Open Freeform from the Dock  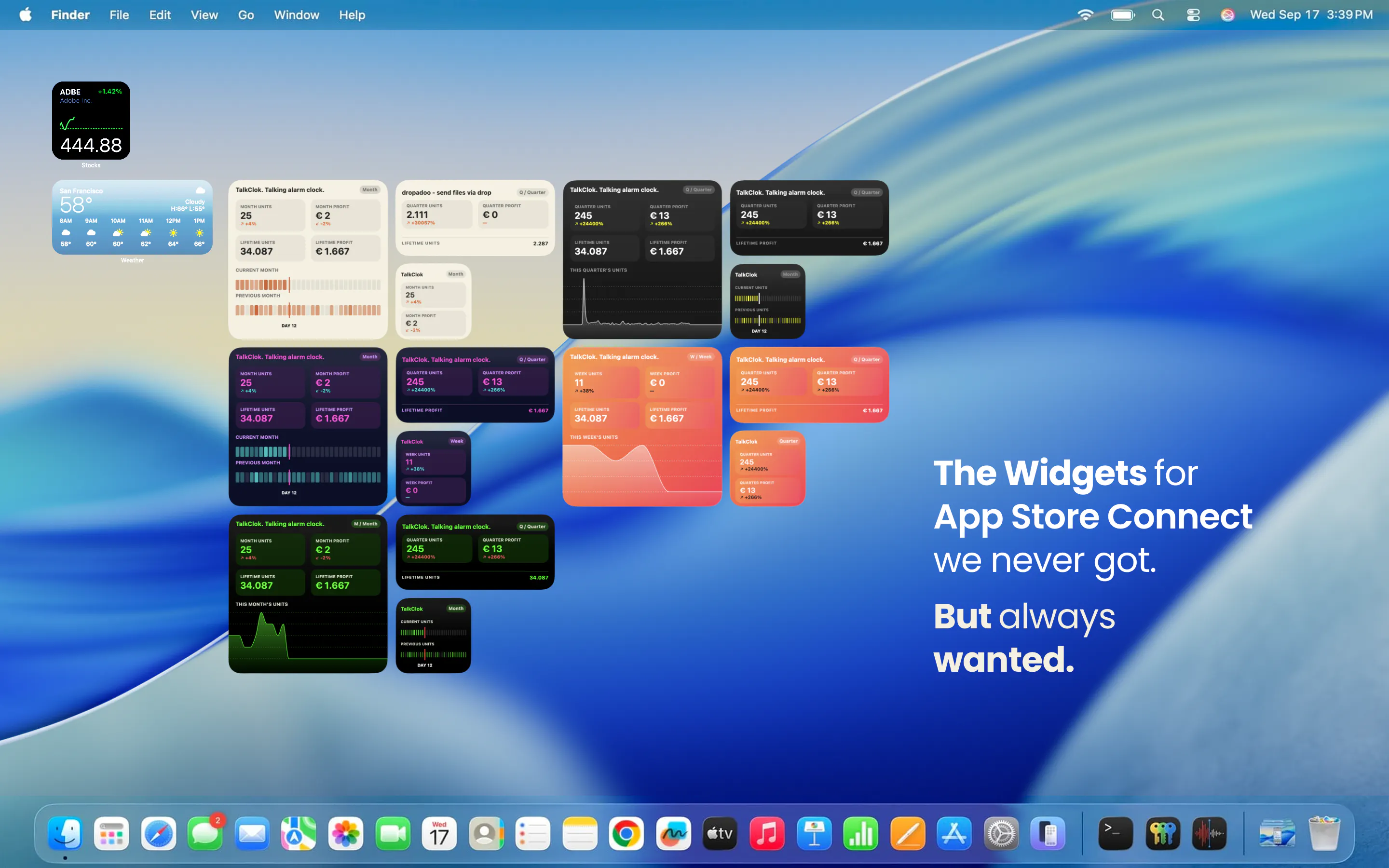673,833
